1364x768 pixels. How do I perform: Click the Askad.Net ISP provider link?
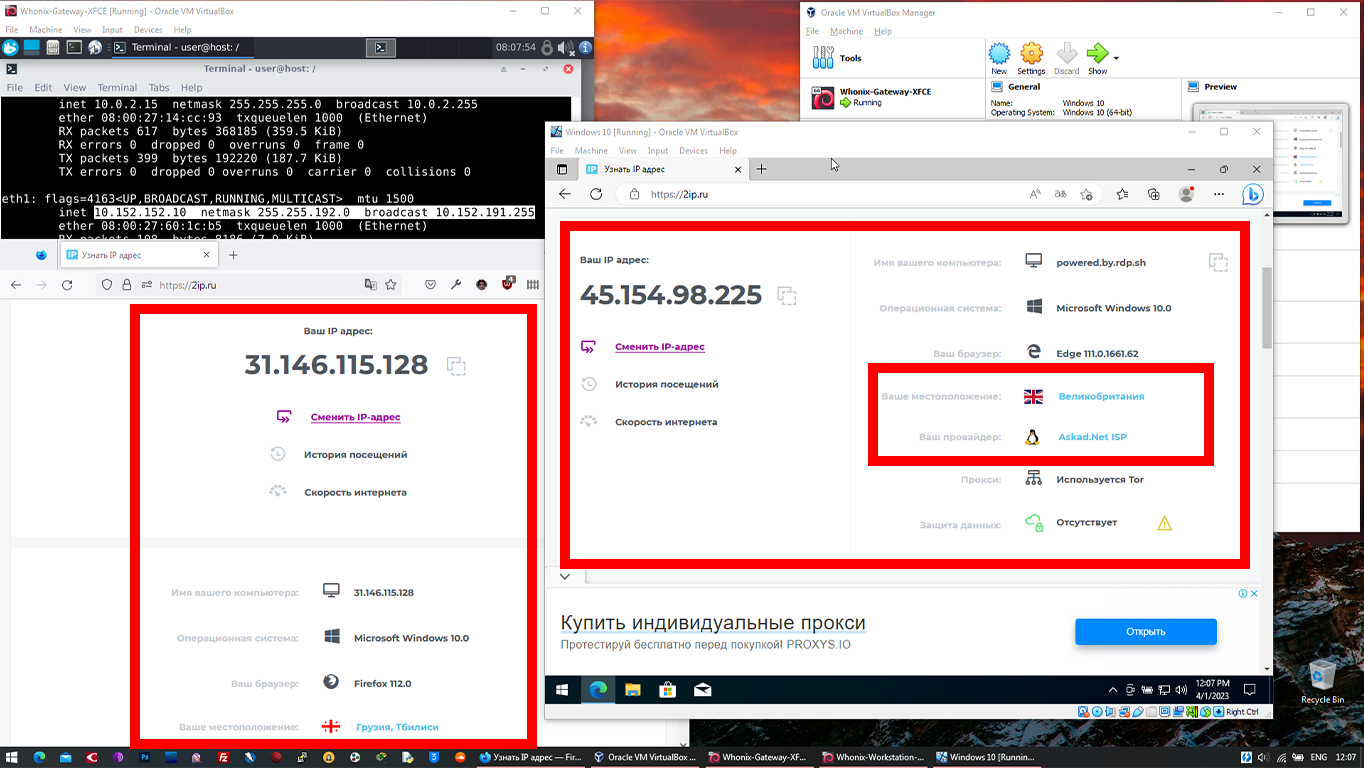tap(1092, 437)
